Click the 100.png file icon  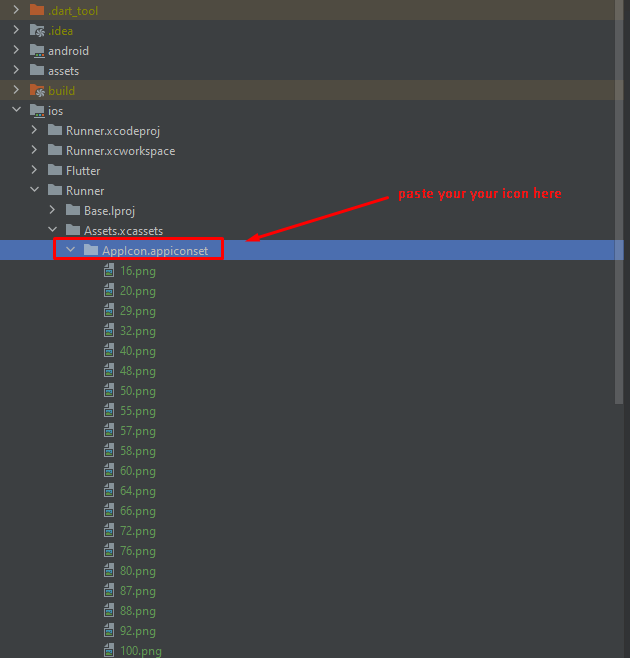click(110, 650)
